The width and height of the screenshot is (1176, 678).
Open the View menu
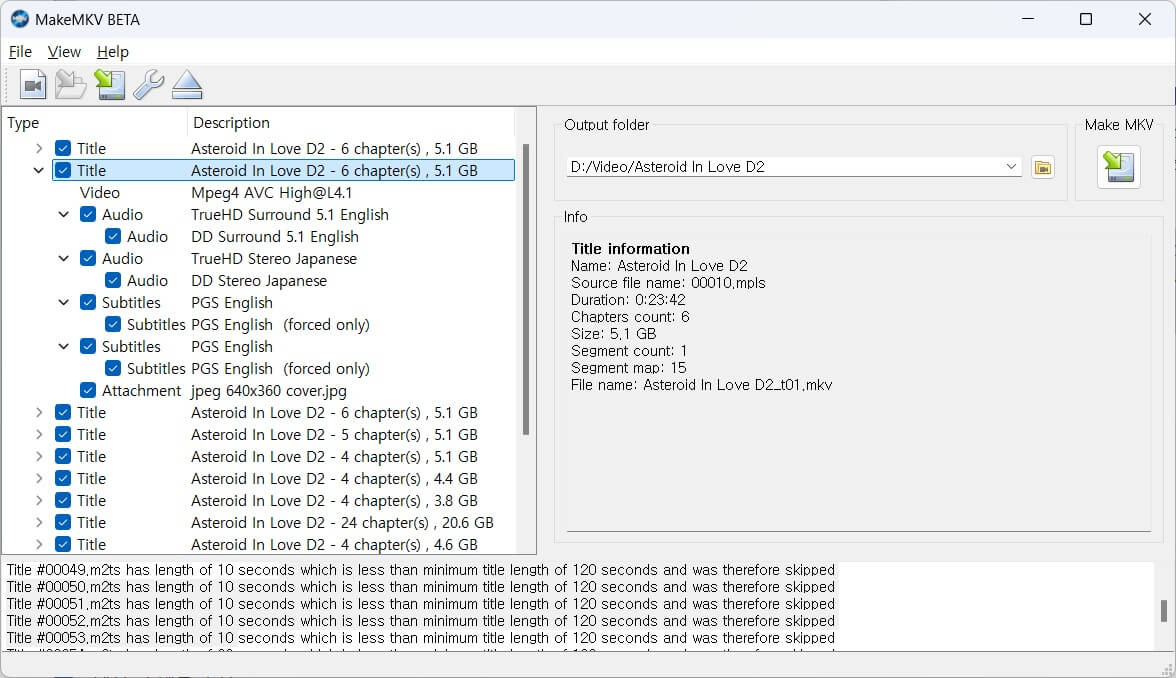click(64, 52)
